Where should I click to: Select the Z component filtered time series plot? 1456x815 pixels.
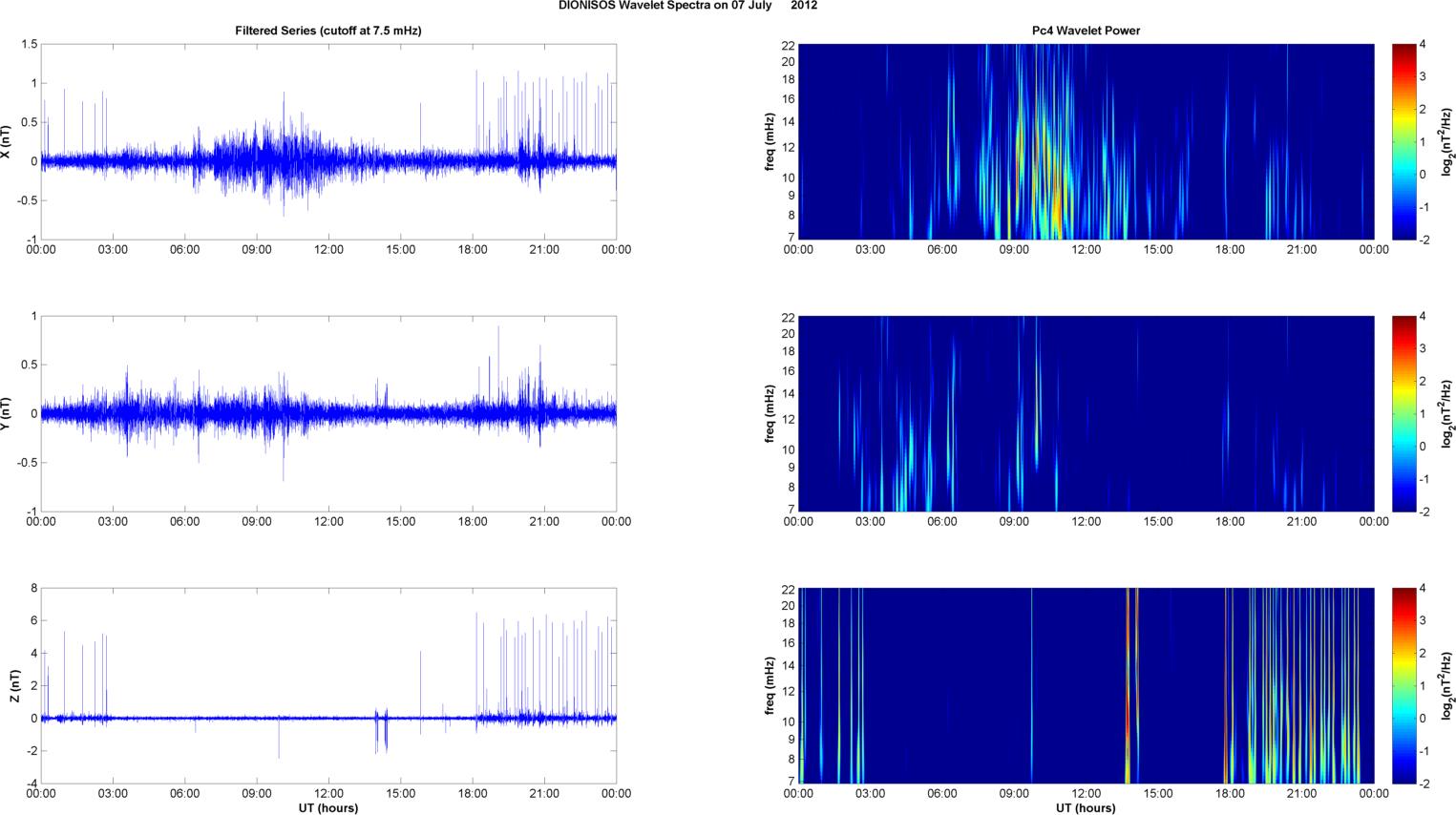(x=328, y=686)
